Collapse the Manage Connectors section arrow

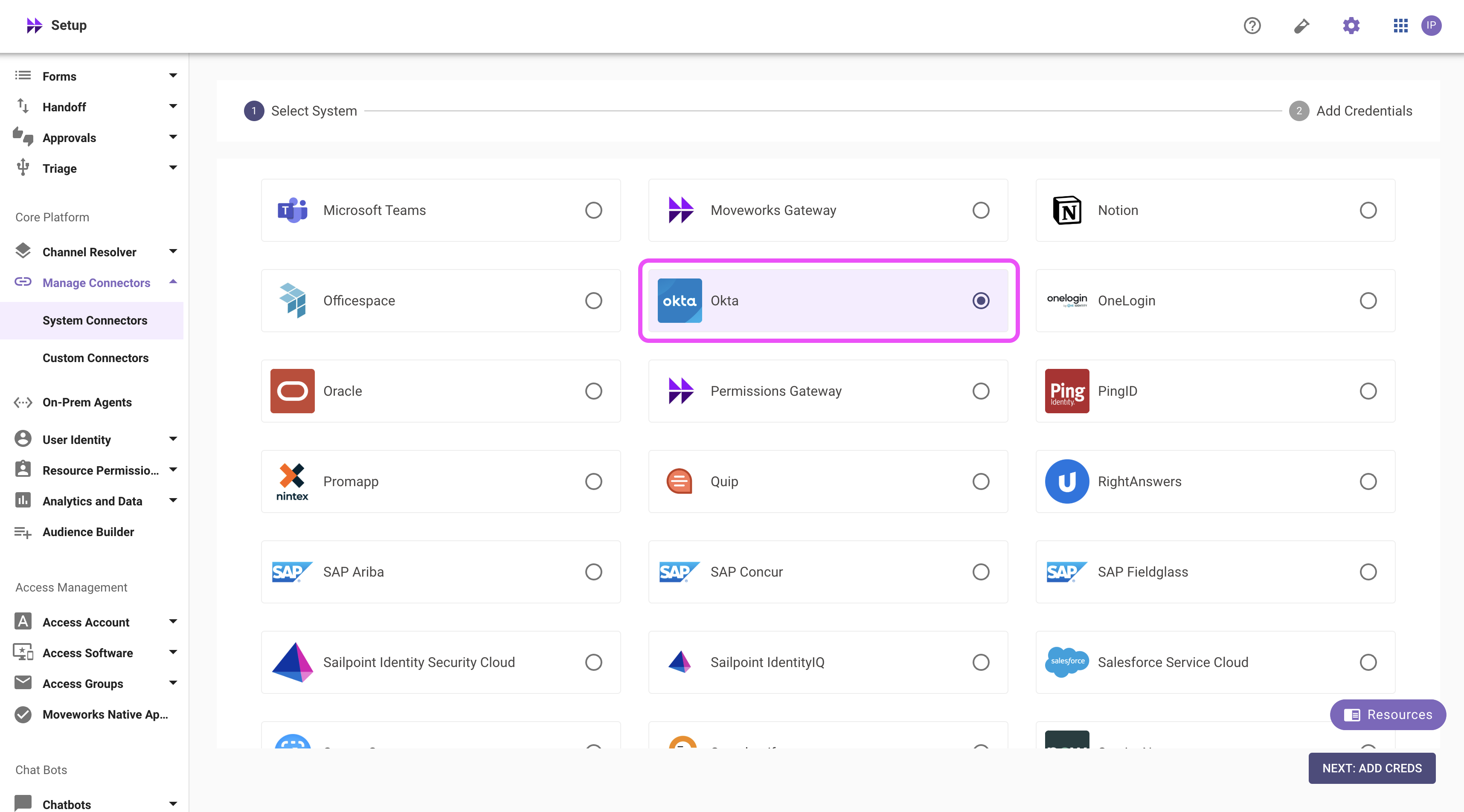click(173, 282)
